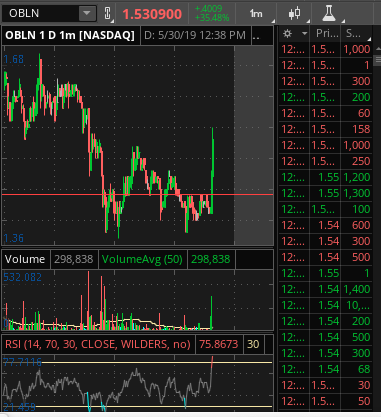Select the red trade row with size 50

coord(326,401)
